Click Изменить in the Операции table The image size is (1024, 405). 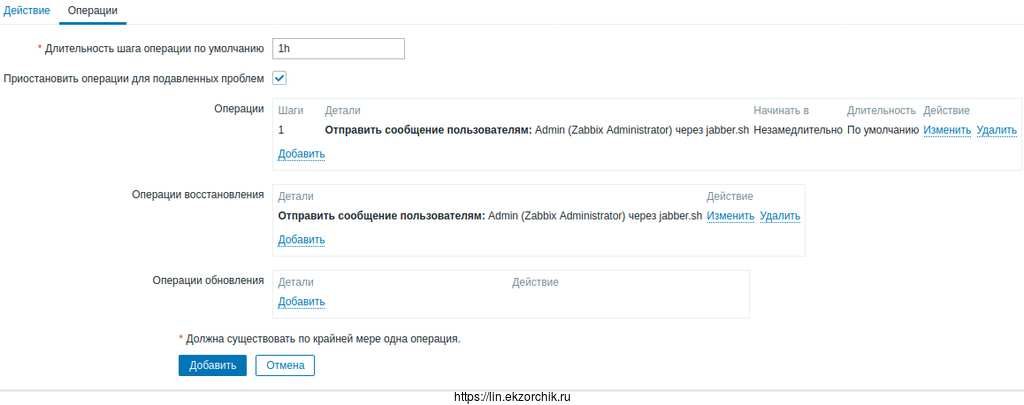click(946, 130)
